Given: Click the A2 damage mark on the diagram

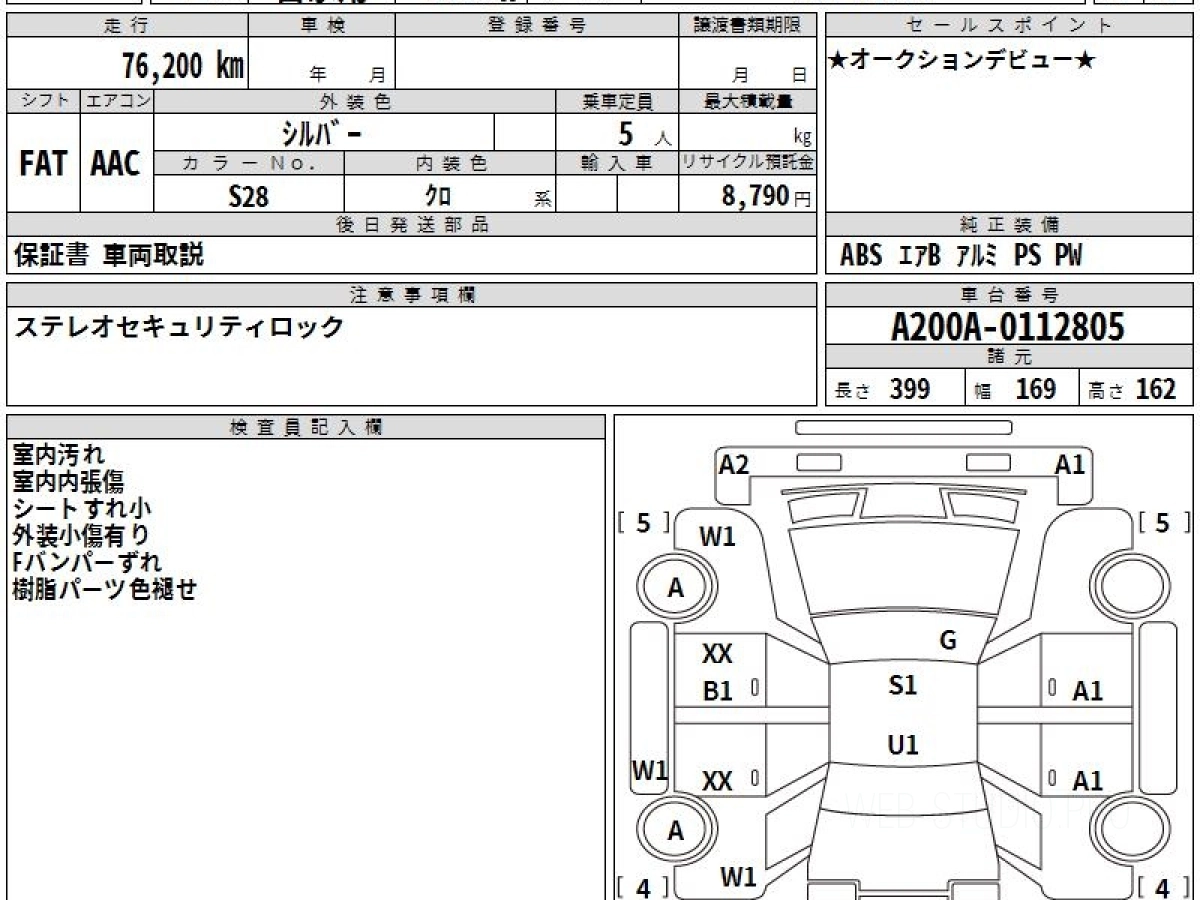Looking at the screenshot, I should coord(734,463).
